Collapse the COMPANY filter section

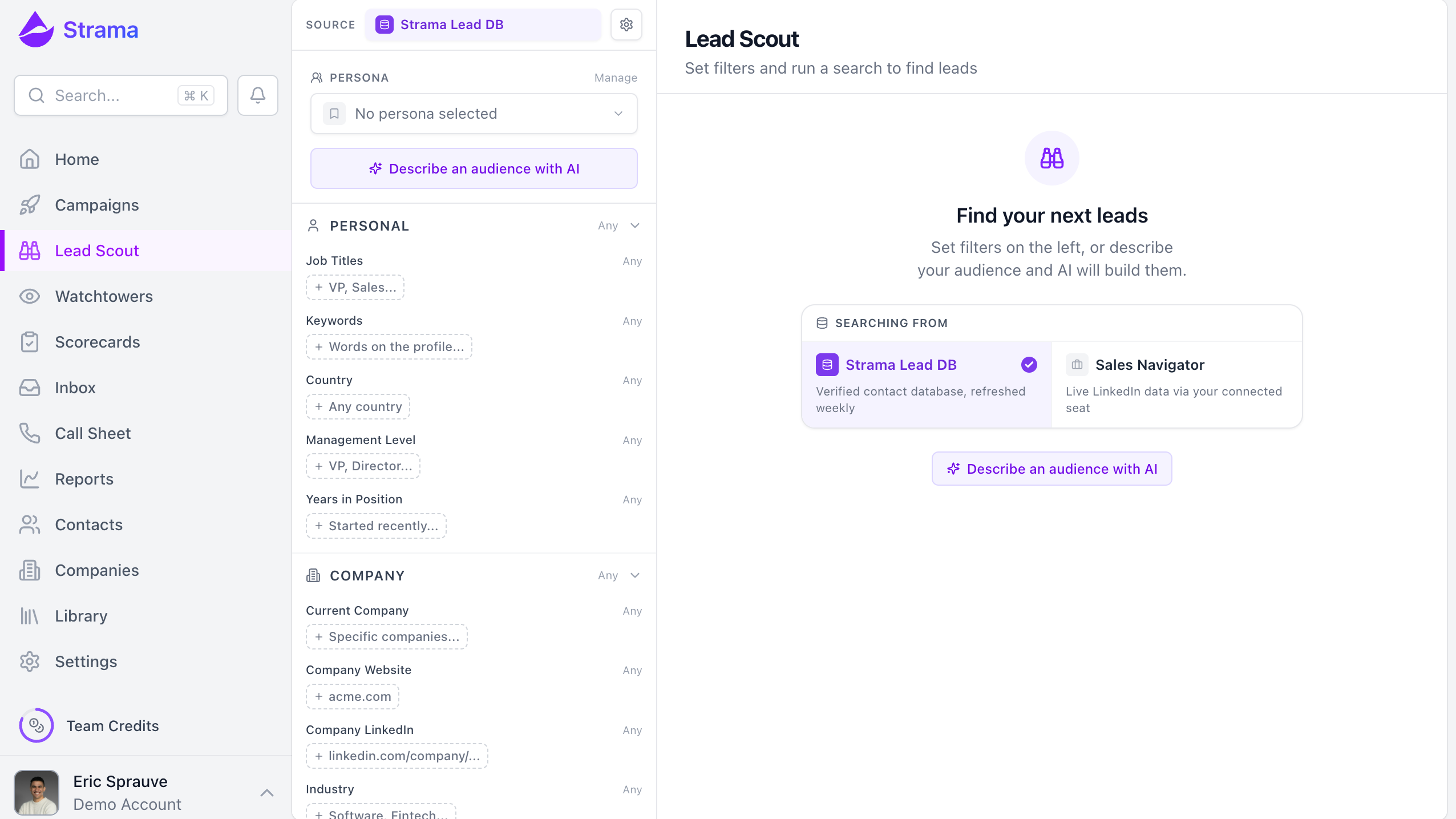point(635,575)
